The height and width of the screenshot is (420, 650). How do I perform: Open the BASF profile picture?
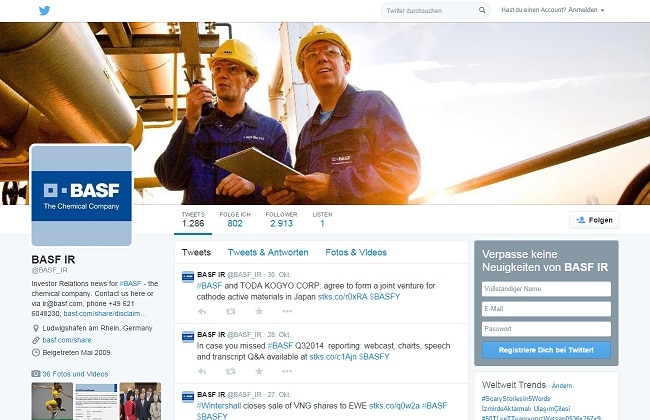[82, 195]
